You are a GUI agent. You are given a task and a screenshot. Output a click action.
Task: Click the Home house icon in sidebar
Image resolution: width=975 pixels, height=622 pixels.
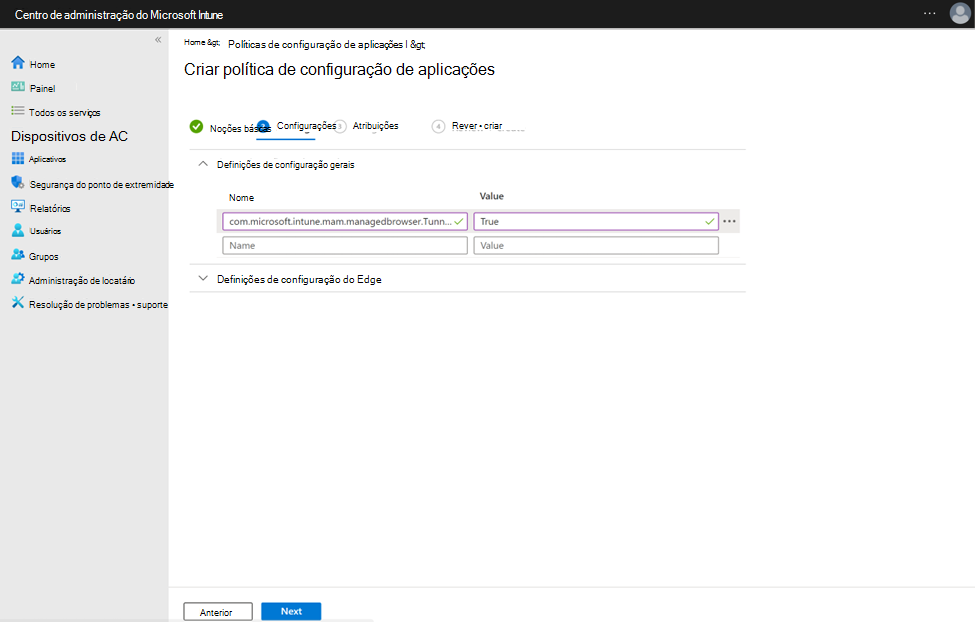click(x=18, y=63)
